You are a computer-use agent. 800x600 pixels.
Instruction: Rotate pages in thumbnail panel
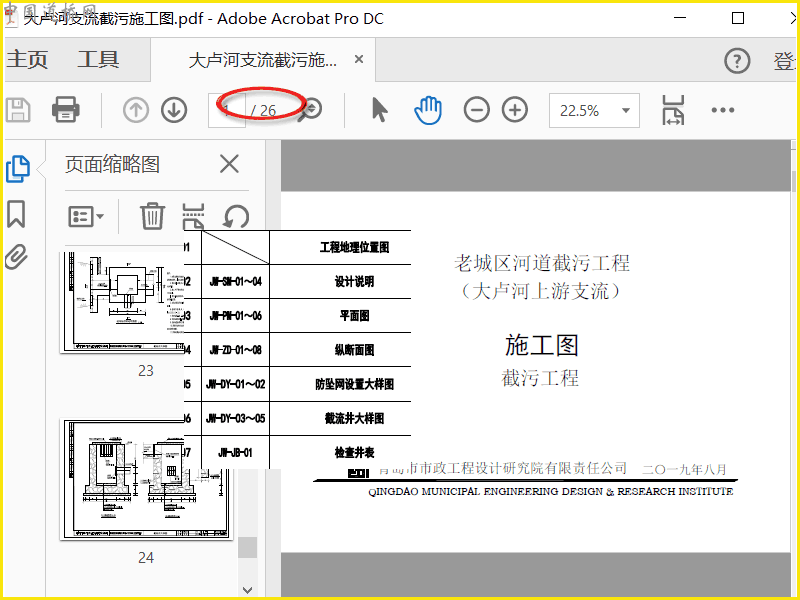point(236,216)
